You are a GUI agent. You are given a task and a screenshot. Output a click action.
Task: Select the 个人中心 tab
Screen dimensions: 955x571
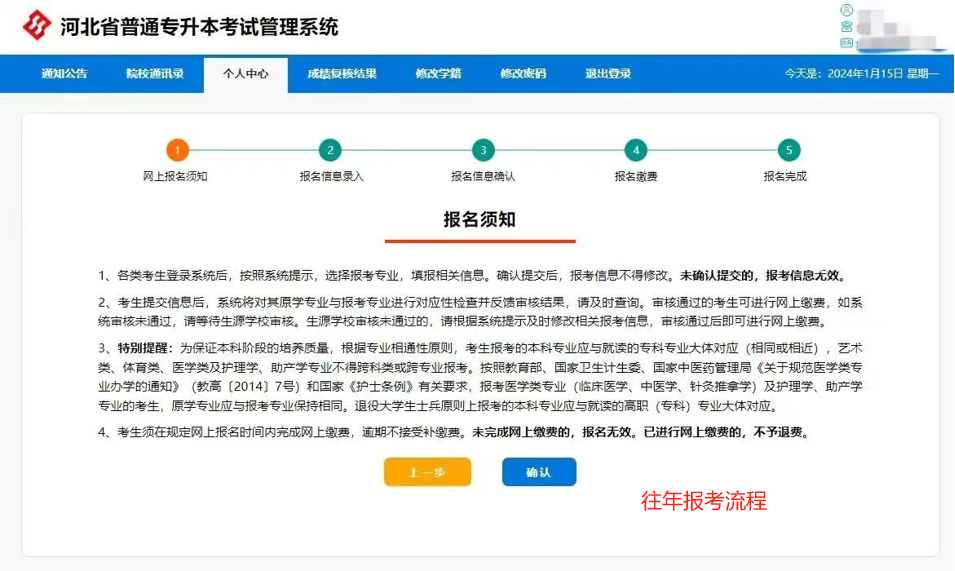[245, 74]
